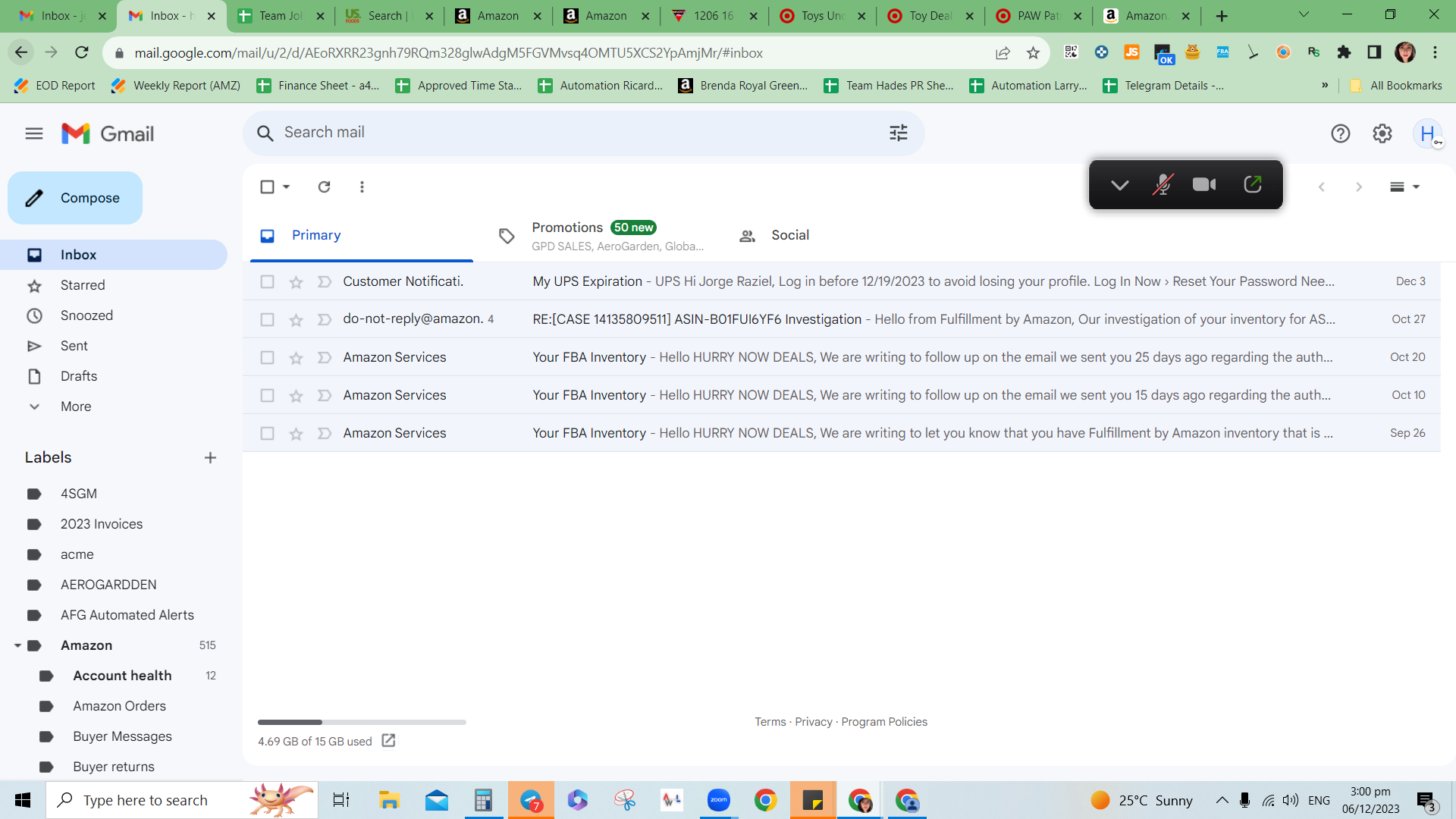Select the My UPS Expiration email checkbox

(267, 282)
